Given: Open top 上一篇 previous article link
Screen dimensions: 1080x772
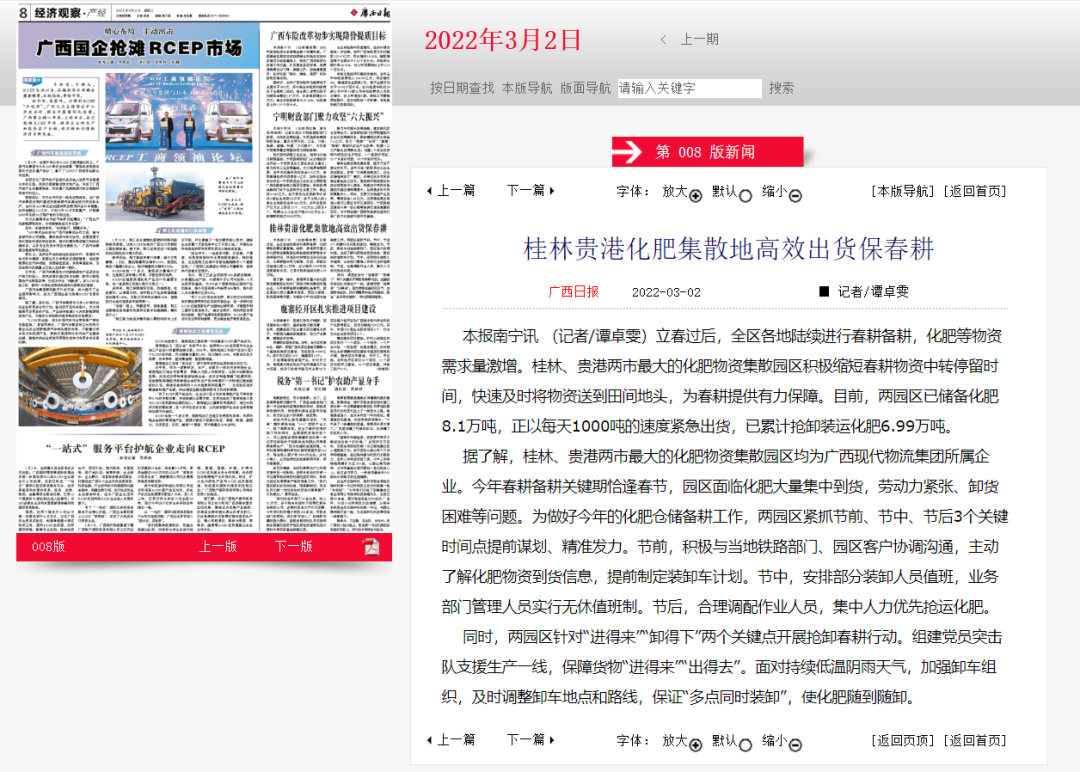Looking at the screenshot, I should click(x=451, y=191).
